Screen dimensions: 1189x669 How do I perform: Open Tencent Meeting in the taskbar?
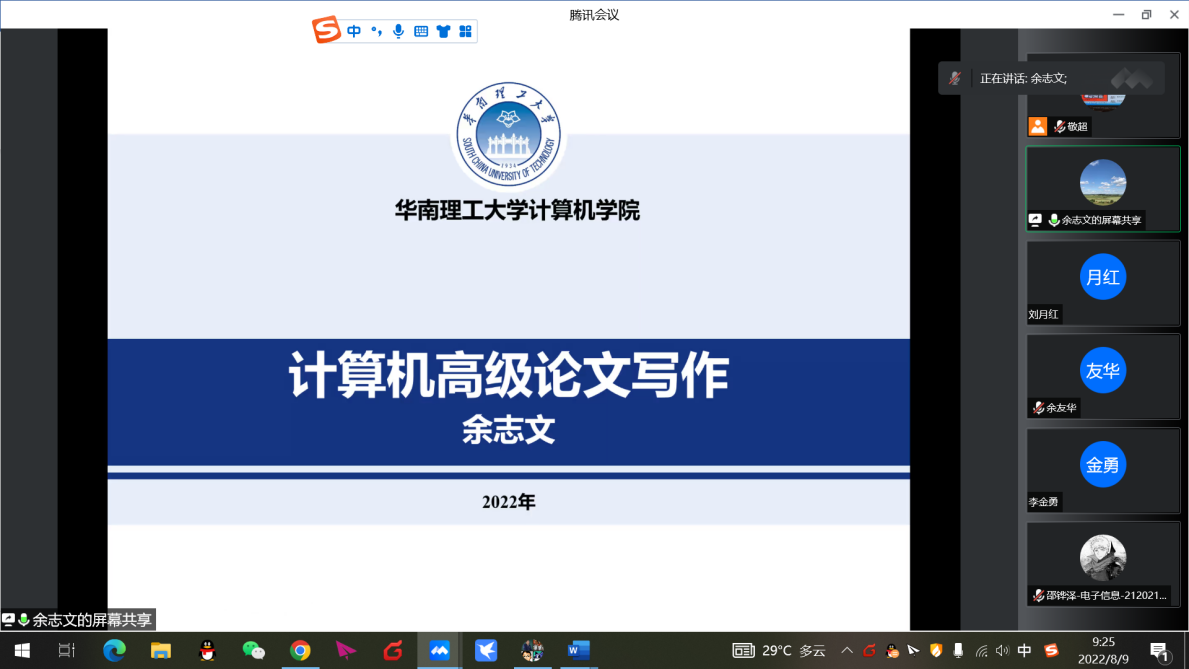[x=439, y=651]
